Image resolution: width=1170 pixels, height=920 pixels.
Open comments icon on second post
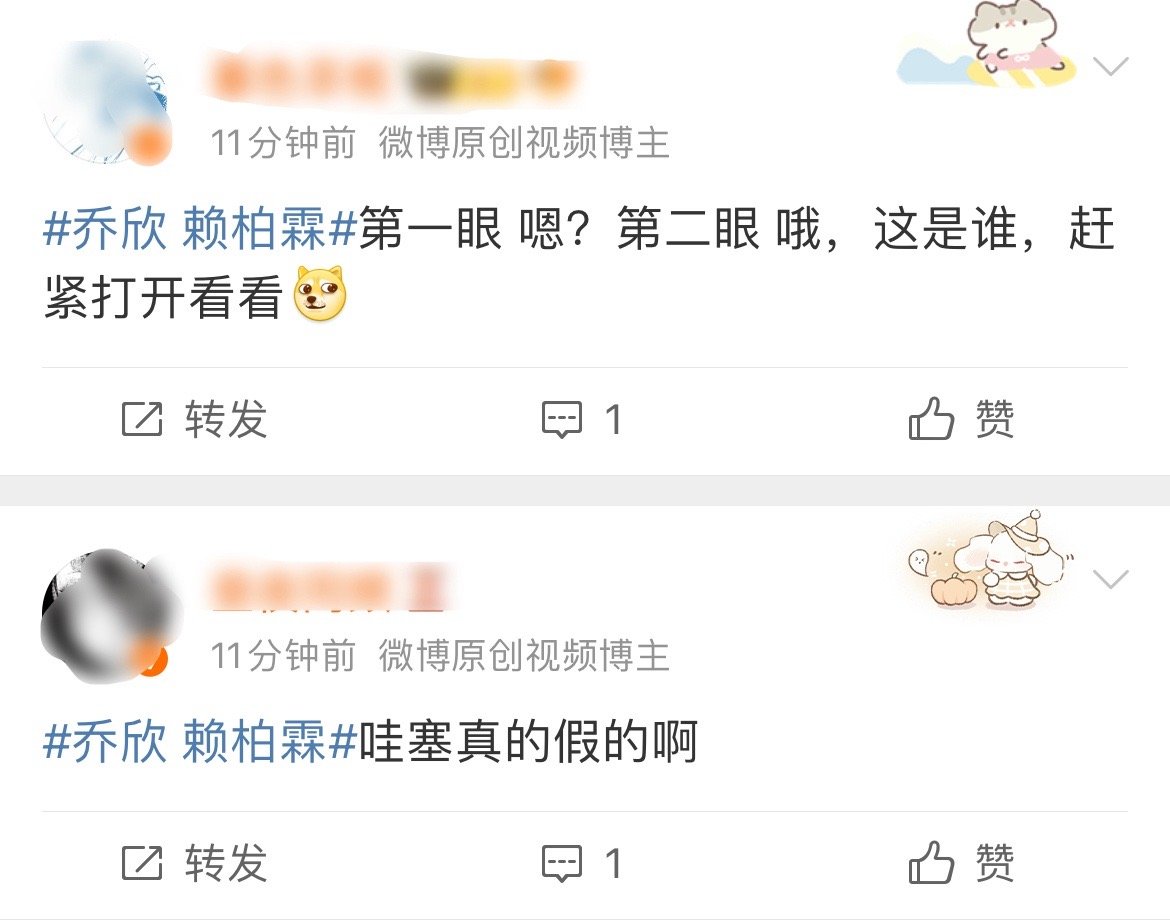tap(561, 863)
